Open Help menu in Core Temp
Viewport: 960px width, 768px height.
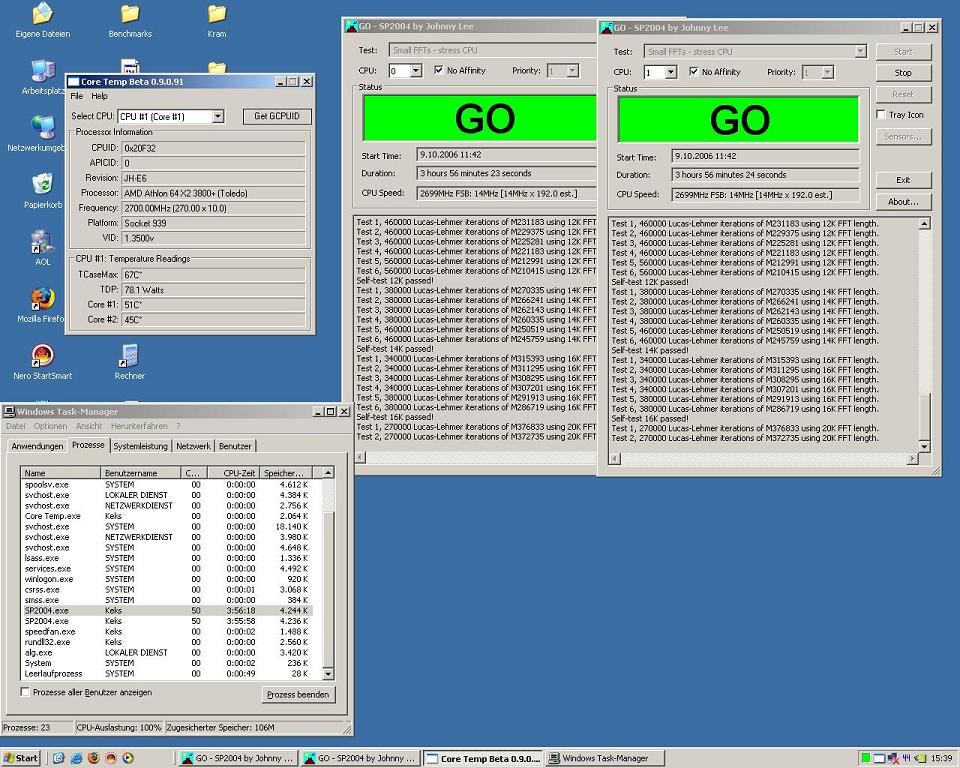[x=99, y=96]
